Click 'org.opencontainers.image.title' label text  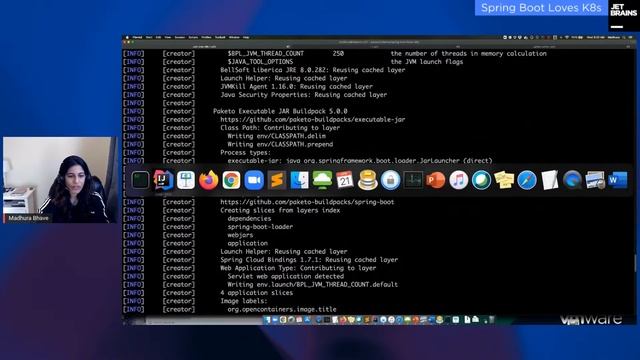point(282,309)
